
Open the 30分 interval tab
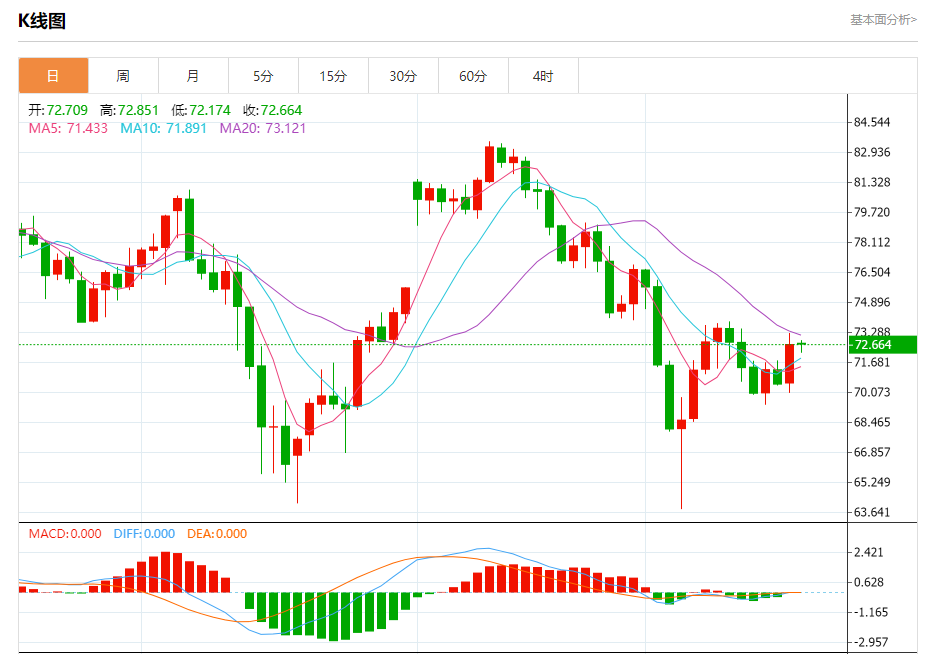click(x=403, y=75)
